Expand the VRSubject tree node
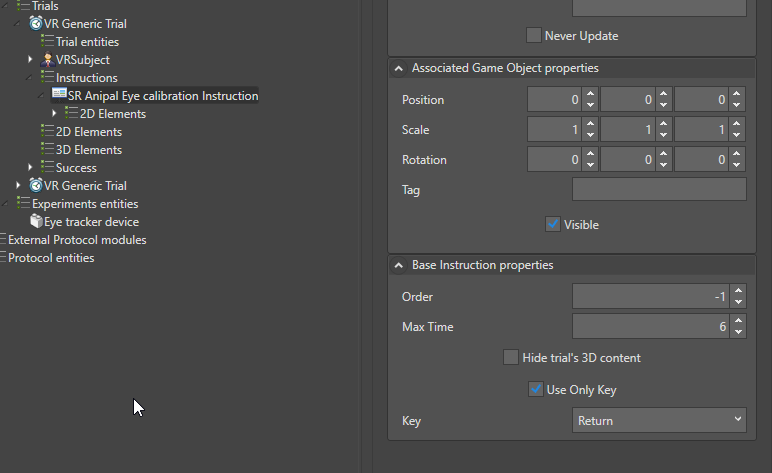This screenshot has height=473, width=772. point(30,60)
